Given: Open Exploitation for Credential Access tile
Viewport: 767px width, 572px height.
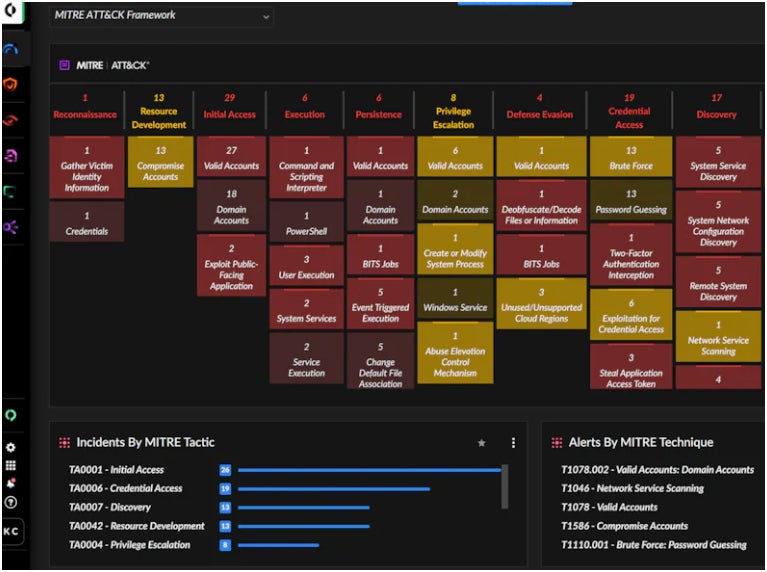Looking at the screenshot, I should (x=631, y=315).
